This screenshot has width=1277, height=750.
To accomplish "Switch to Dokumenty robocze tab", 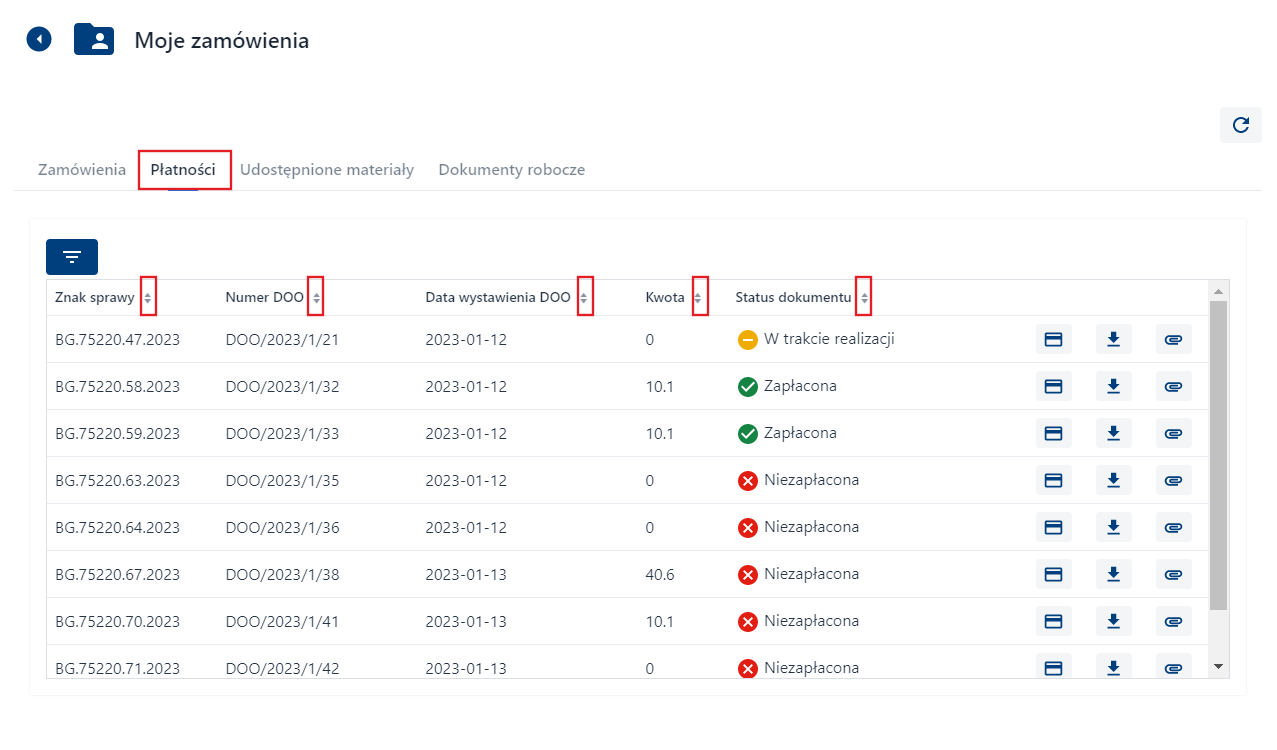I will (x=511, y=169).
